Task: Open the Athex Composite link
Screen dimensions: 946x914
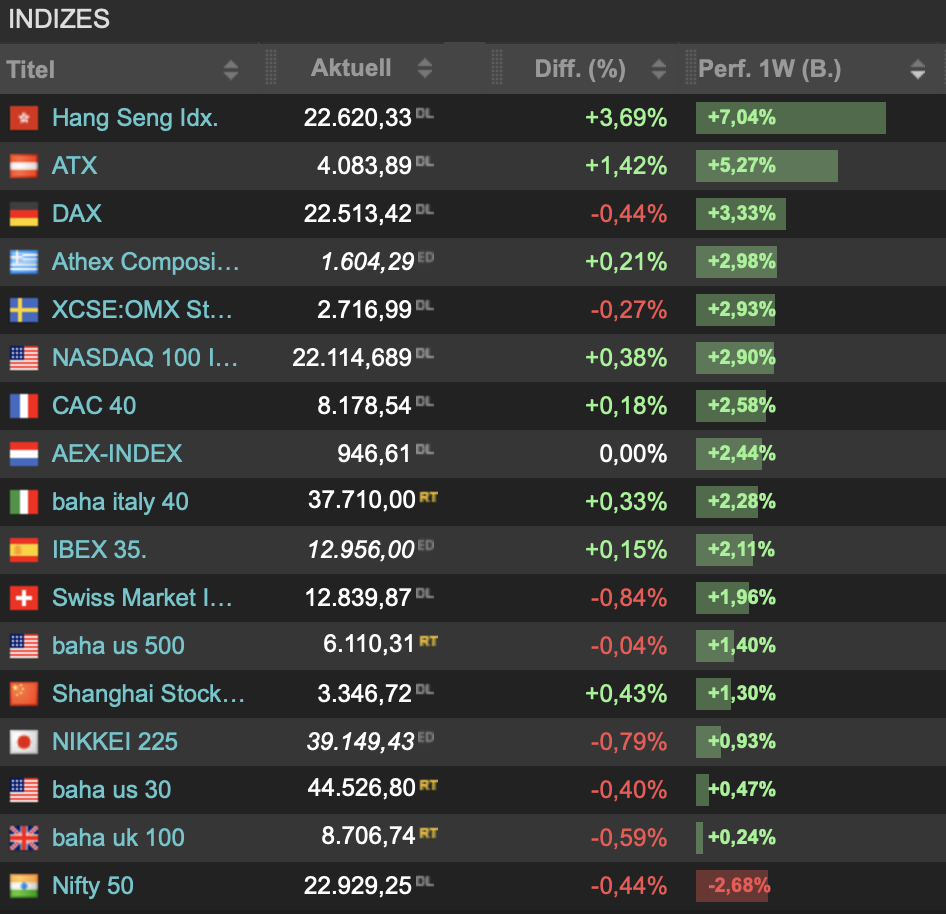Action: (145, 262)
